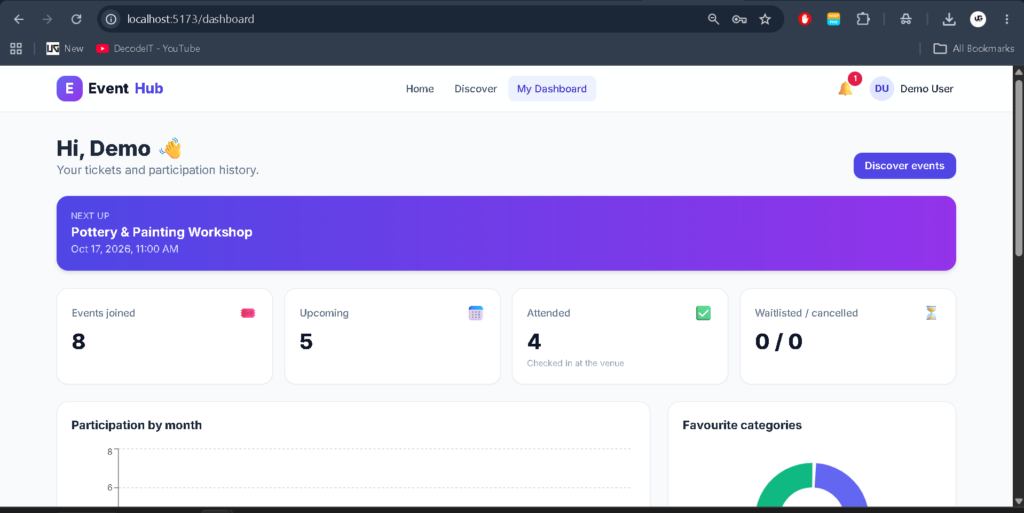Click the DU user avatar
The width and height of the screenshot is (1024, 513).
(882, 89)
